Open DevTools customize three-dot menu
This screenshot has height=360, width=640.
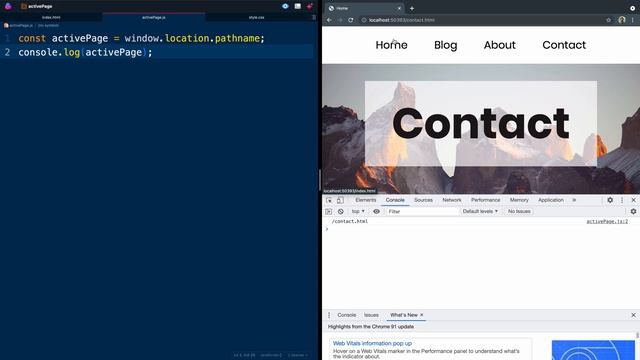pyautogui.click(x=622, y=200)
